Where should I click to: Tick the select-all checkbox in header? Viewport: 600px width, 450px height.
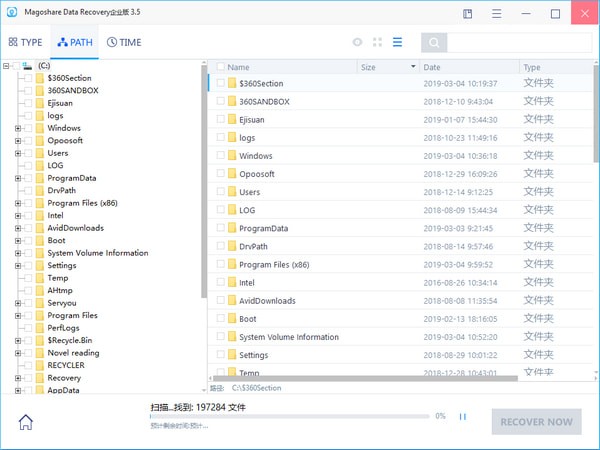click(x=220, y=67)
